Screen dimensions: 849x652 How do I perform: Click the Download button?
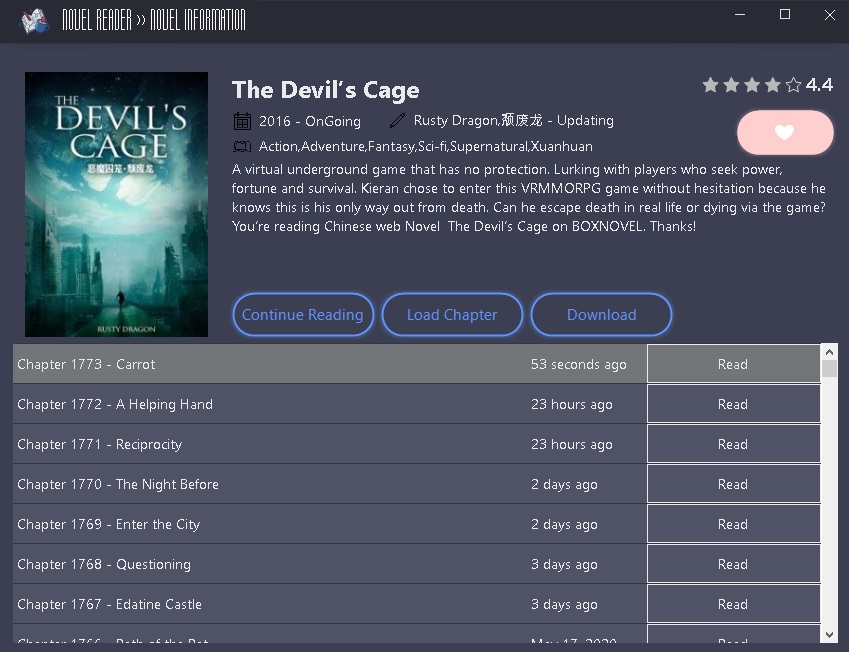pyautogui.click(x=601, y=314)
